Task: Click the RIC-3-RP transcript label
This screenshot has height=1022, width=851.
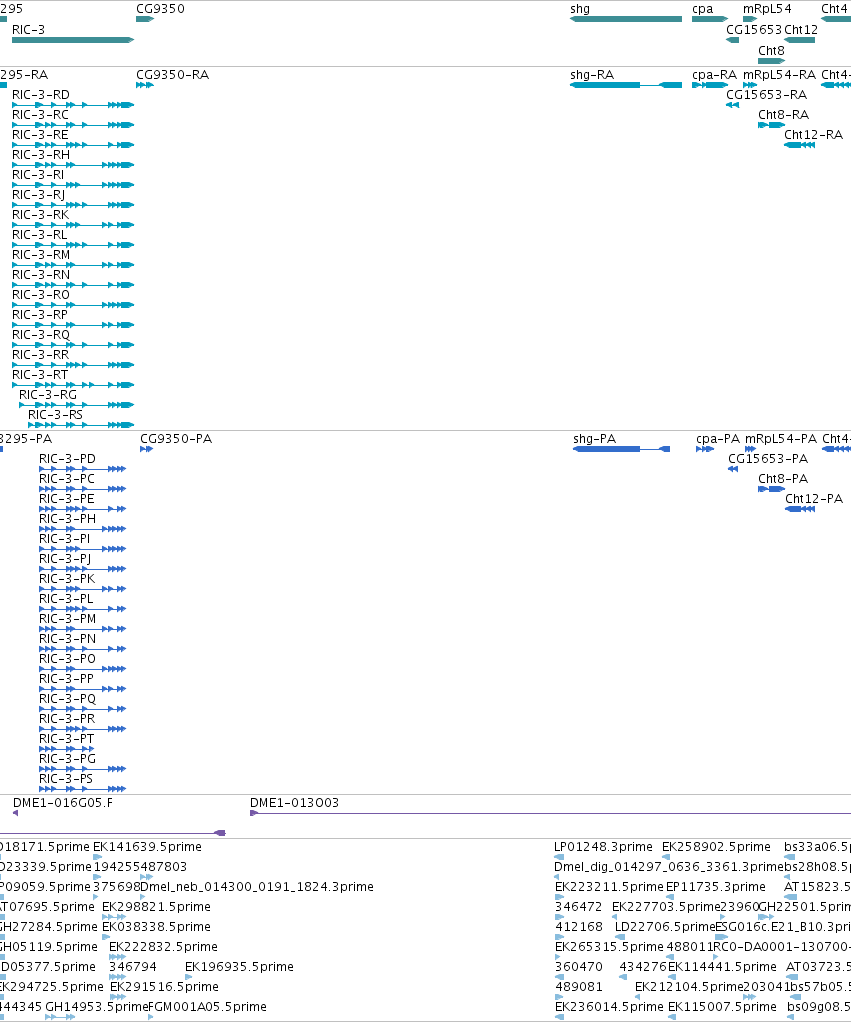Action: pyautogui.click(x=40, y=315)
